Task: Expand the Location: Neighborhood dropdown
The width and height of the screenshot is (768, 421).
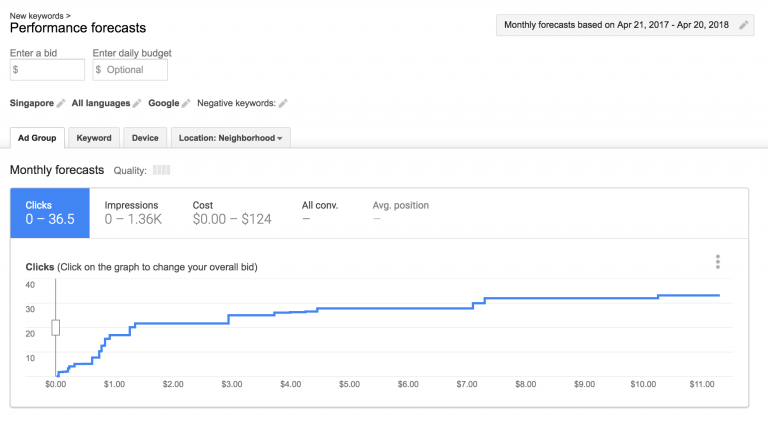Action: tap(231, 138)
